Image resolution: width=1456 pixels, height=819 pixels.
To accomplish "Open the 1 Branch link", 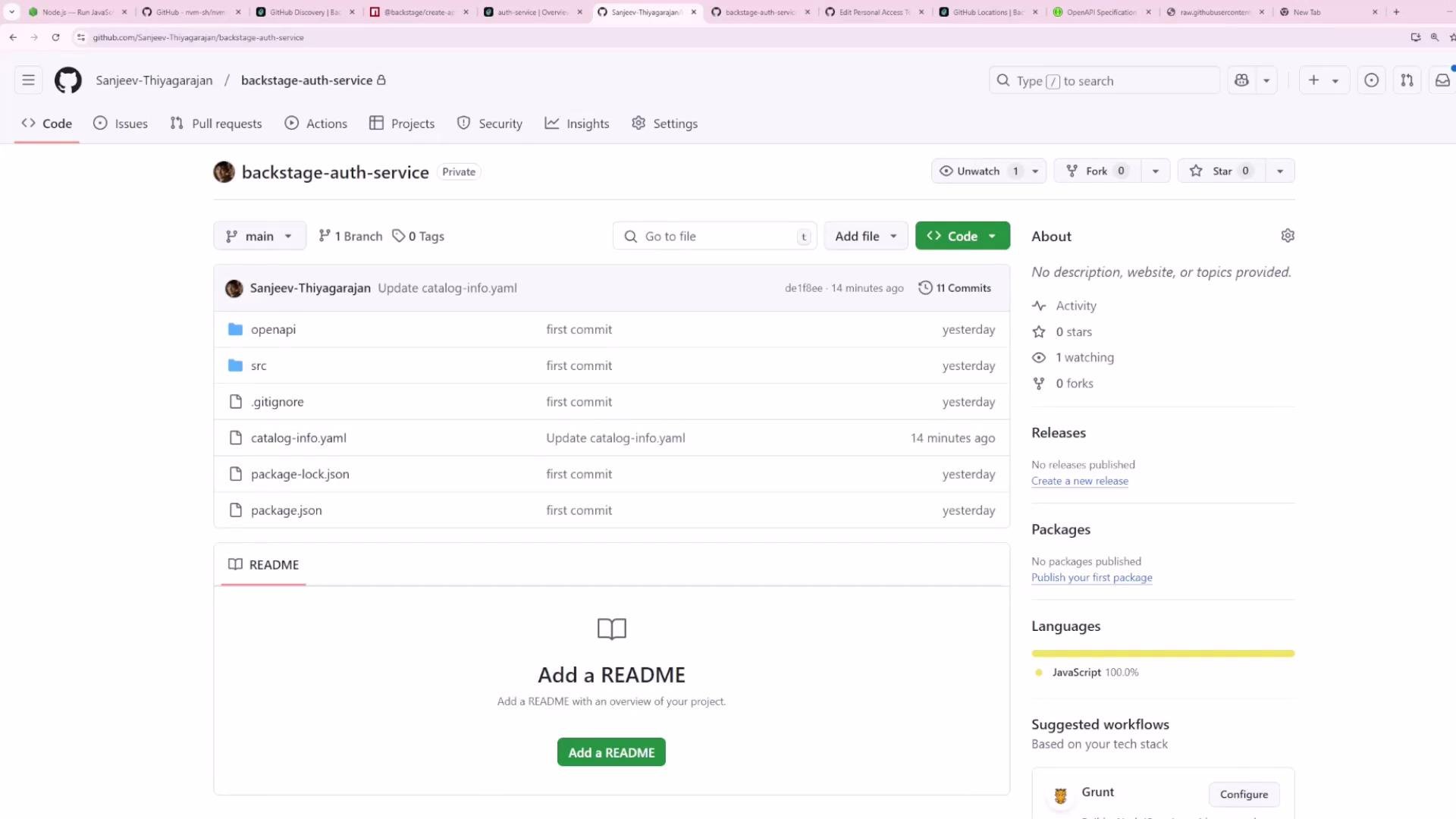I will point(350,236).
